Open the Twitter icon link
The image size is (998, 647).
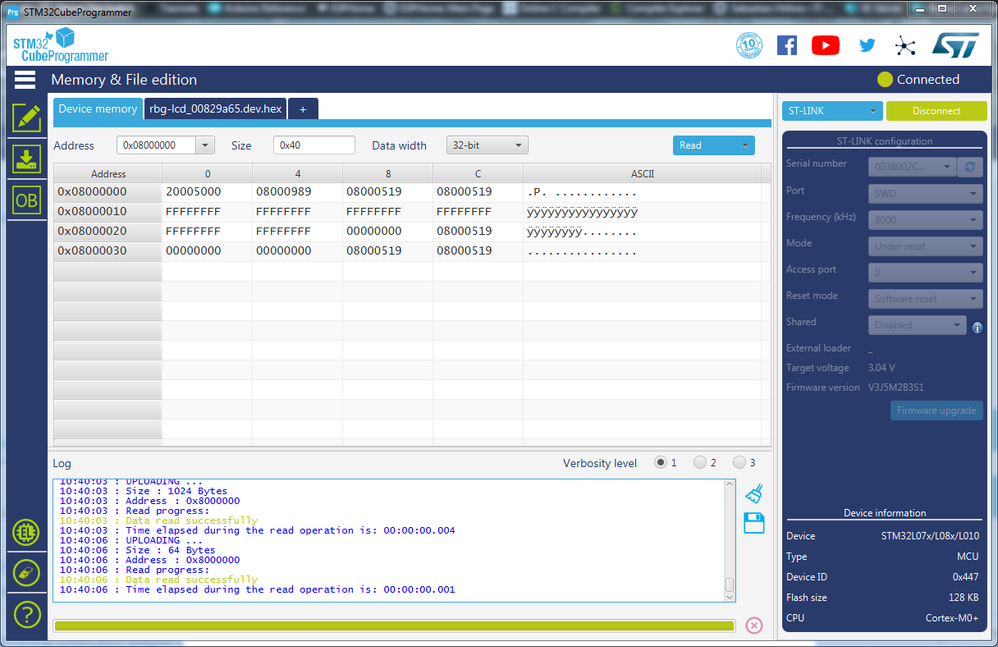click(x=867, y=45)
